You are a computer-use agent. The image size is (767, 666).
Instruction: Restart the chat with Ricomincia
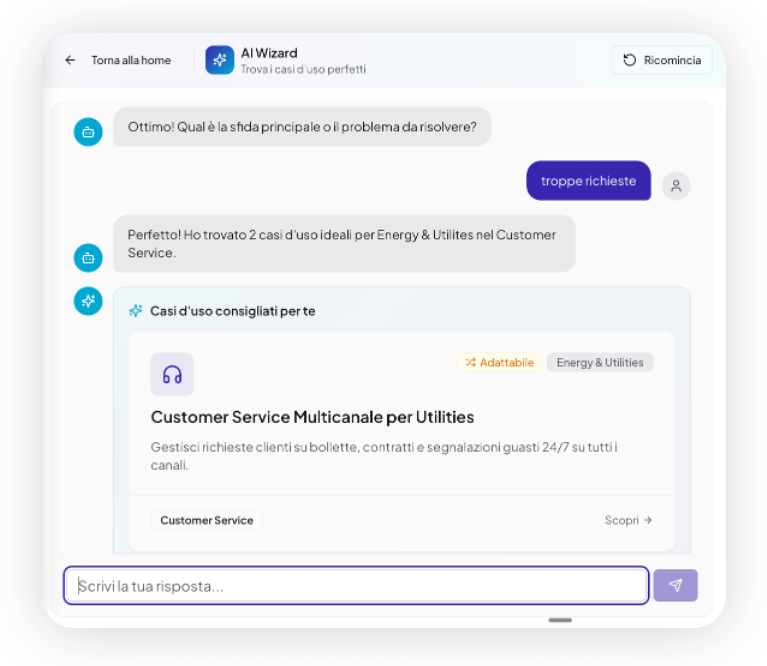click(661, 60)
